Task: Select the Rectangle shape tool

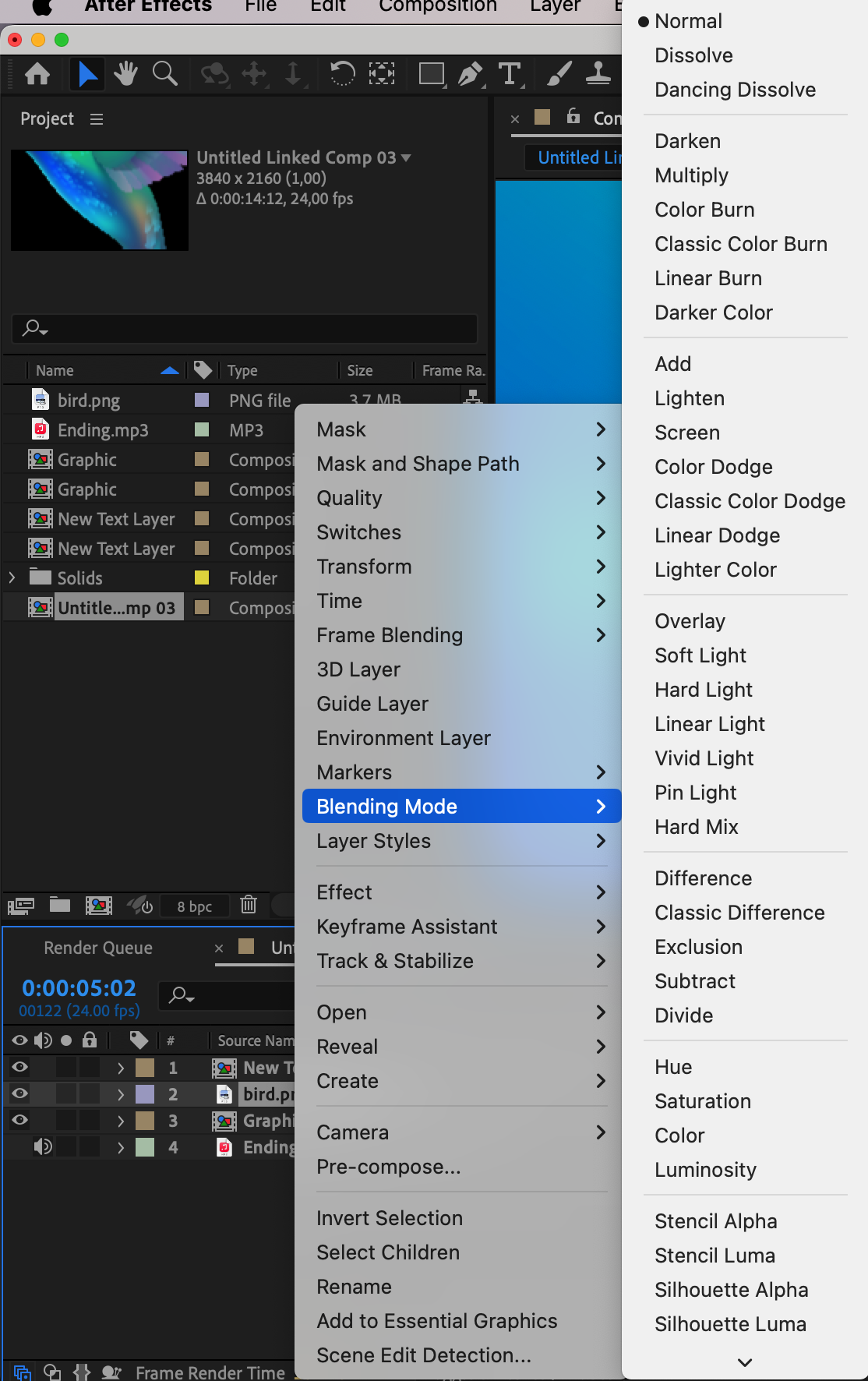Action: (x=431, y=74)
